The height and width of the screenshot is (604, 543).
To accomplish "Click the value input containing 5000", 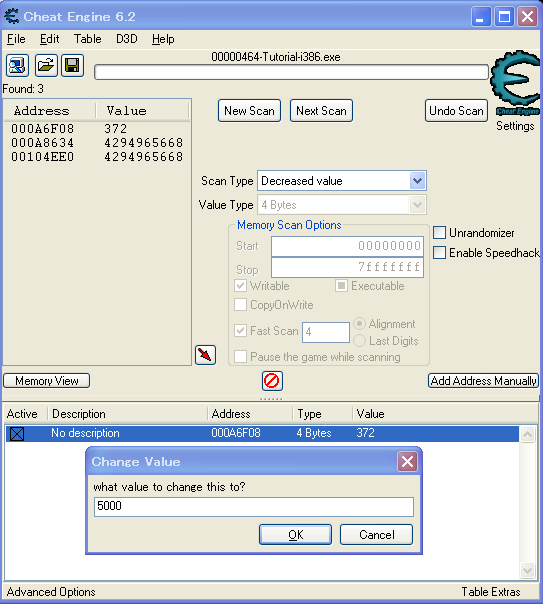I will coord(254,507).
